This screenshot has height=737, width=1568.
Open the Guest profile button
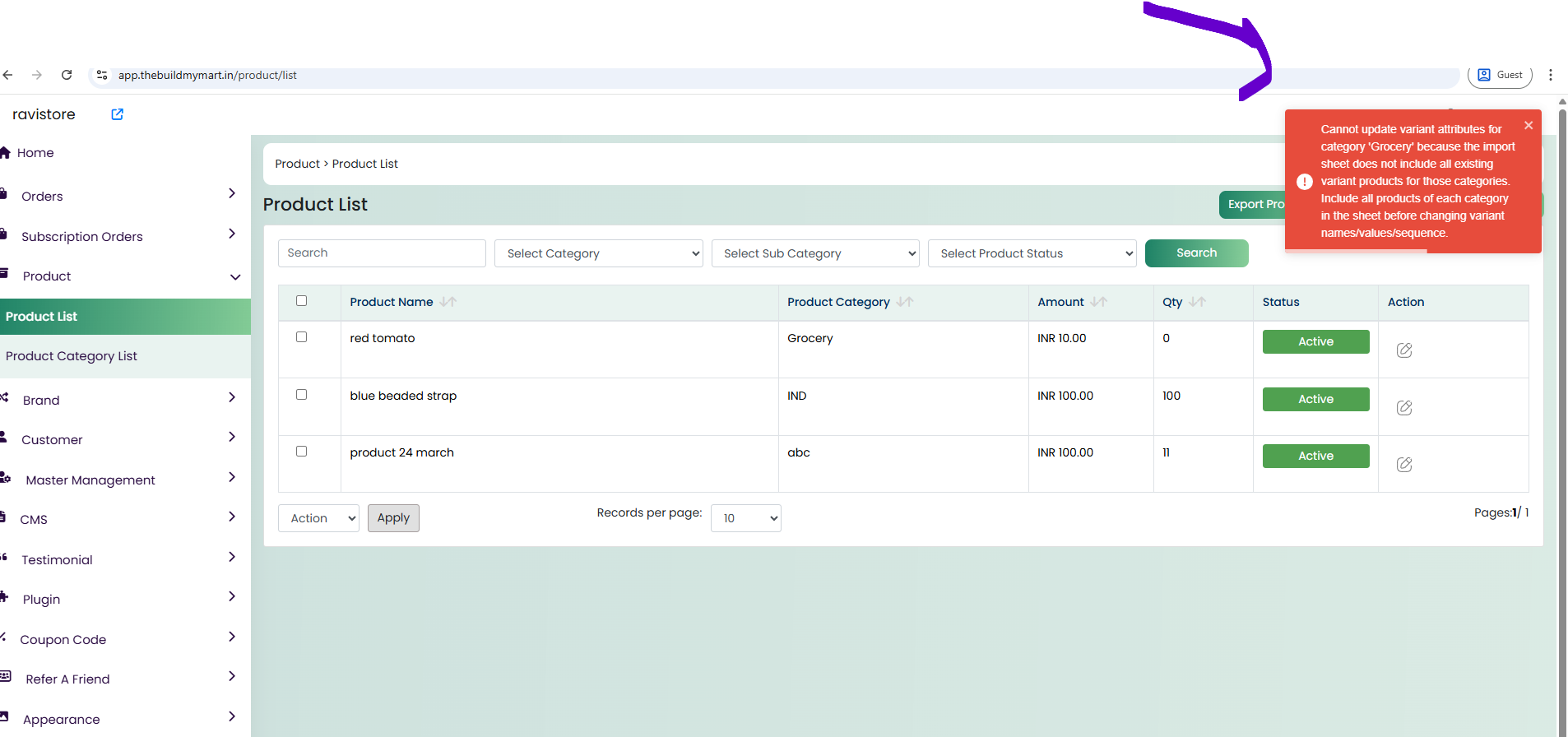point(1500,75)
